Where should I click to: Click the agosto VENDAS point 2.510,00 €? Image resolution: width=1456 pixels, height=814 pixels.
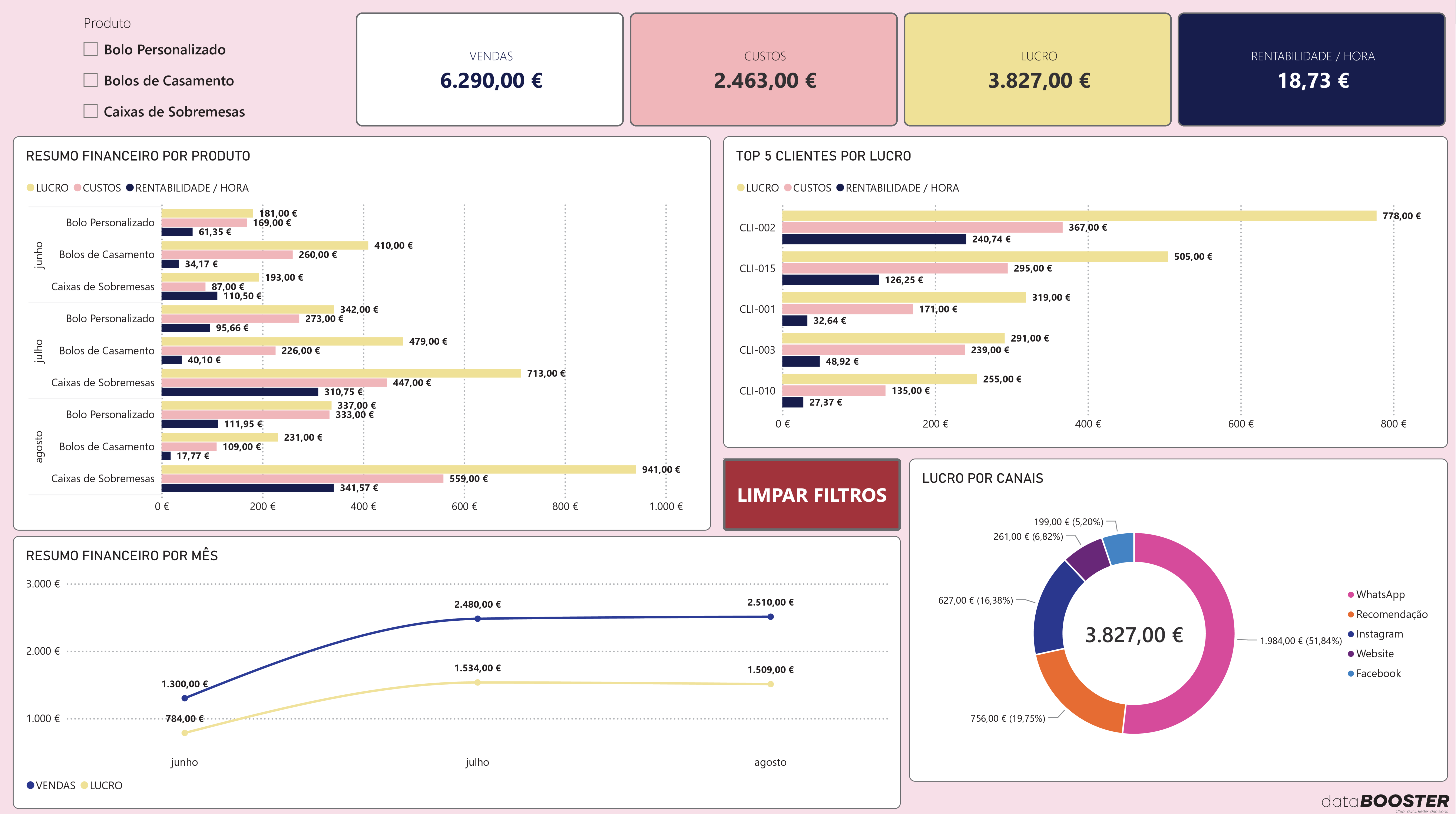[770, 617]
